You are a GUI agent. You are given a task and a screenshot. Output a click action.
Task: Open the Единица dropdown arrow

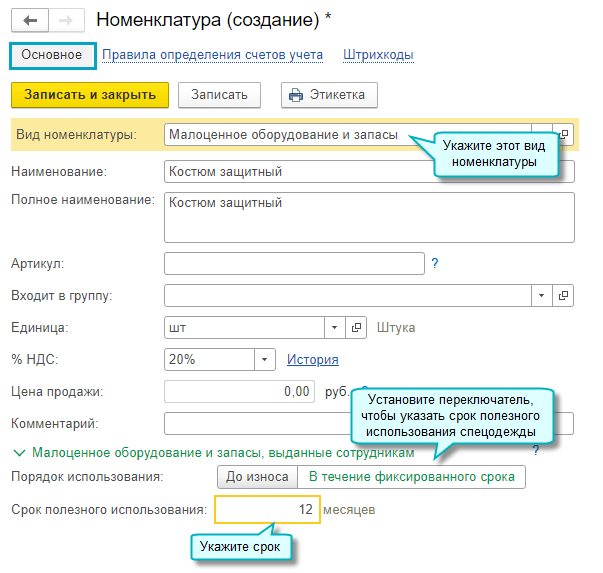[x=335, y=328]
